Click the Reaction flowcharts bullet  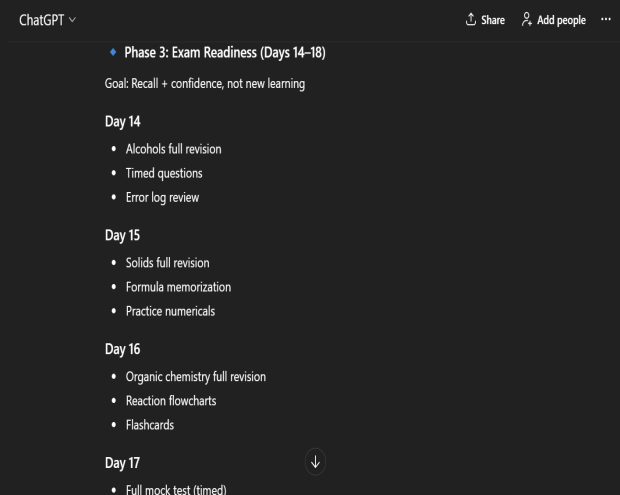coord(171,401)
